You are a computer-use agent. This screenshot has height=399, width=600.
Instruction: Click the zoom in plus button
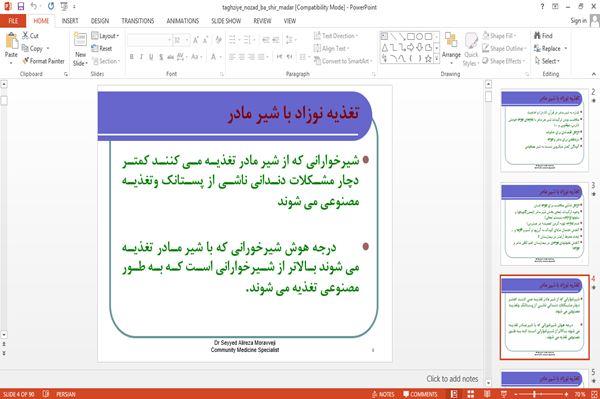[566, 394]
